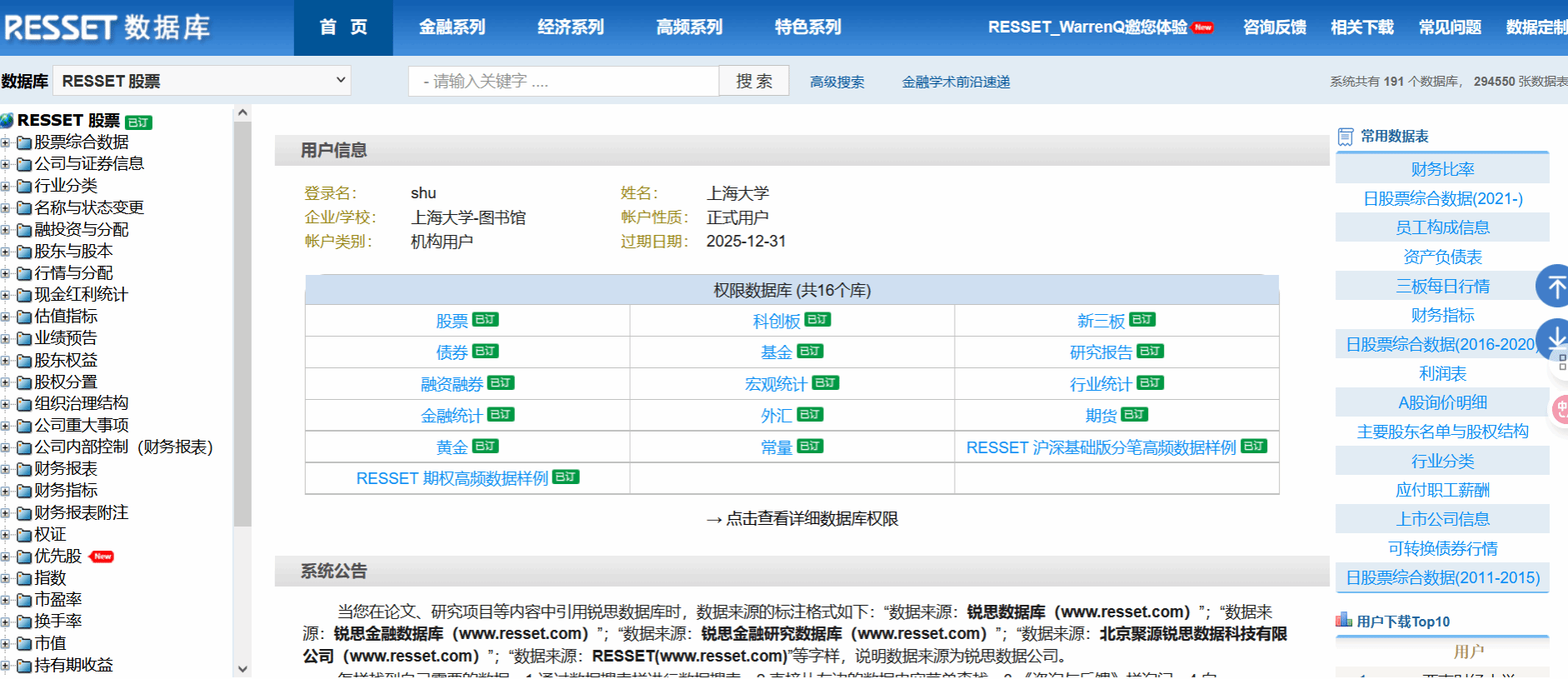Expand the 公司与证券信息 tree node
This screenshot has width=1568, height=679.
(6, 164)
